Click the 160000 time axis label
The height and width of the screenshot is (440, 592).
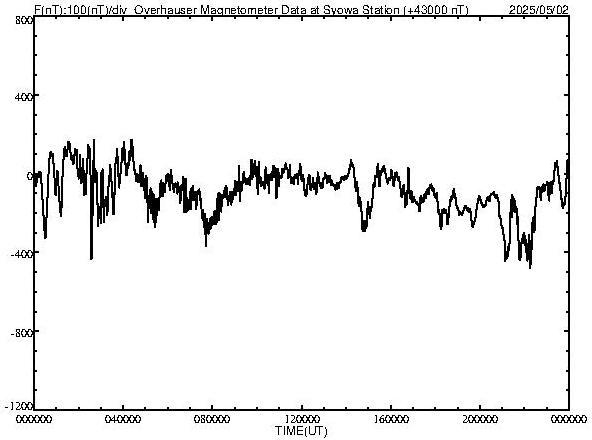(x=391, y=419)
